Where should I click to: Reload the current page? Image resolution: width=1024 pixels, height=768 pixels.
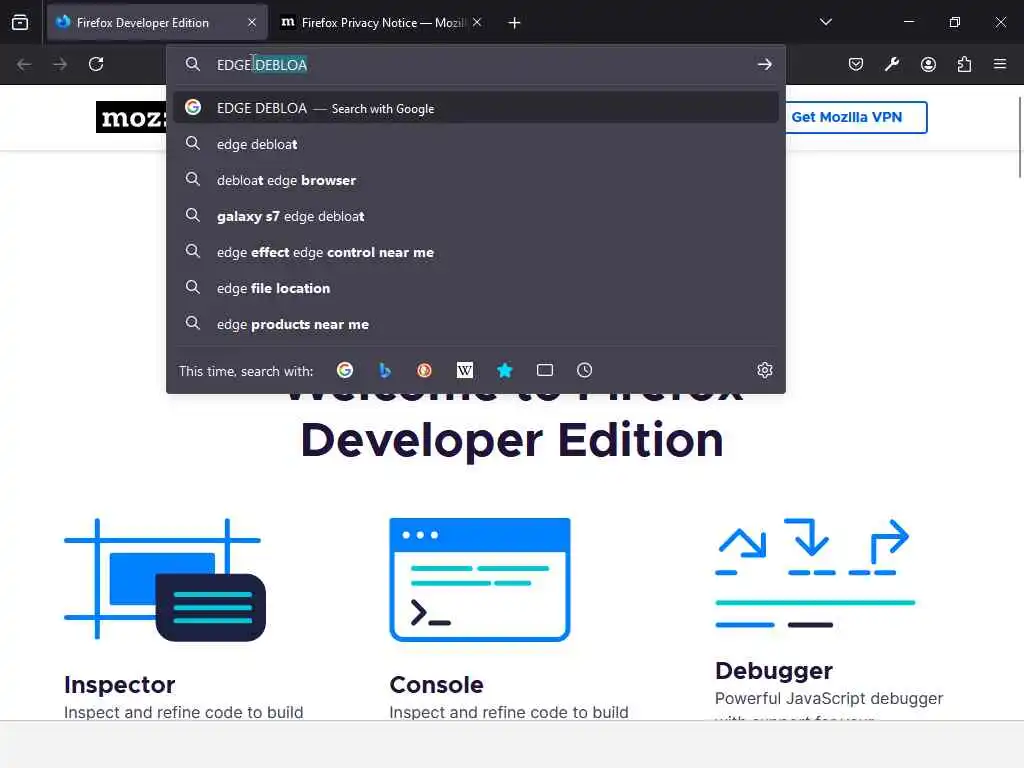pos(96,64)
